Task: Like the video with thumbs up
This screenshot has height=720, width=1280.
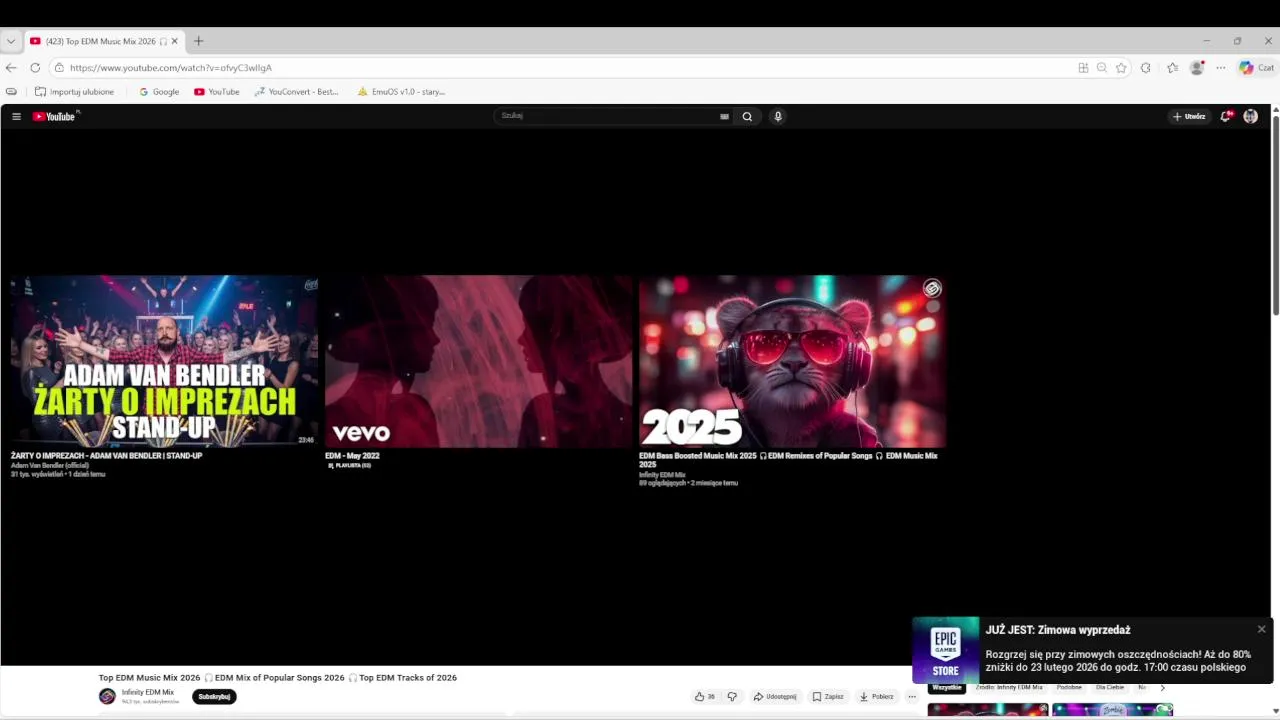Action: pyautogui.click(x=704, y=697)
